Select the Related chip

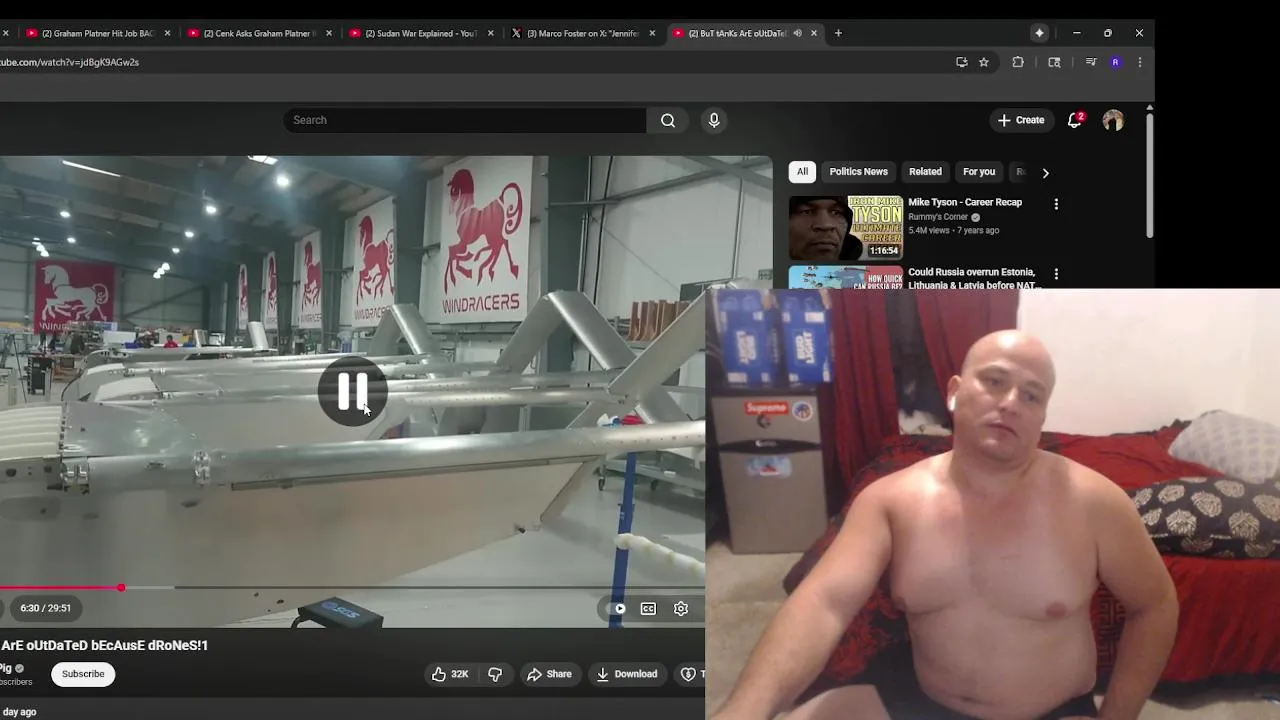(x=925, y=172)
